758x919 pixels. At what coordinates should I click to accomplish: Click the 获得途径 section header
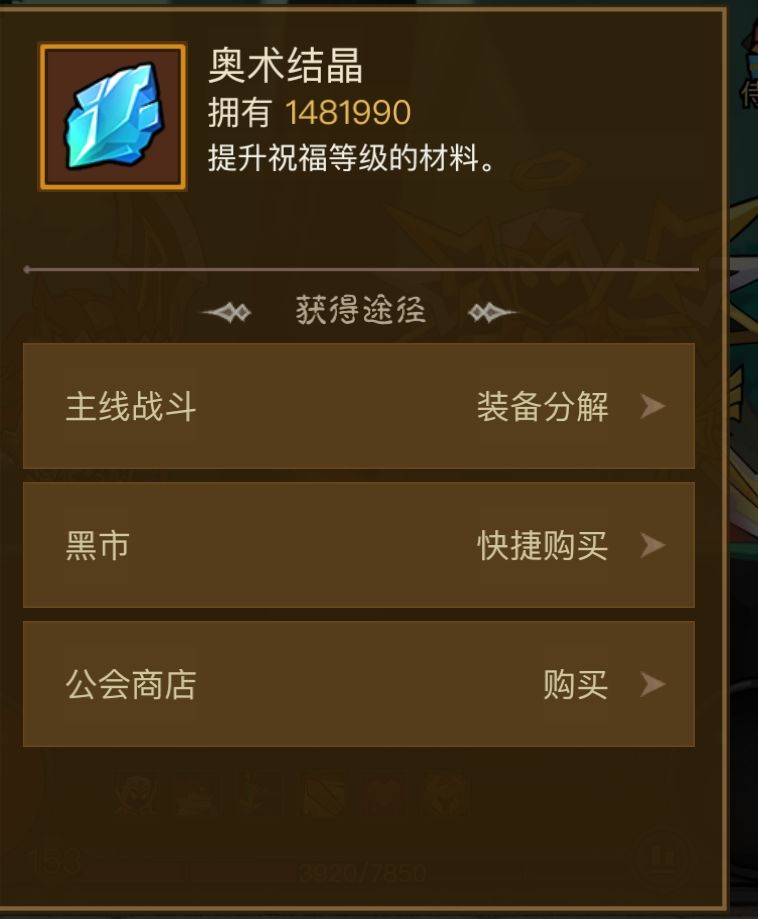(360, 310)
